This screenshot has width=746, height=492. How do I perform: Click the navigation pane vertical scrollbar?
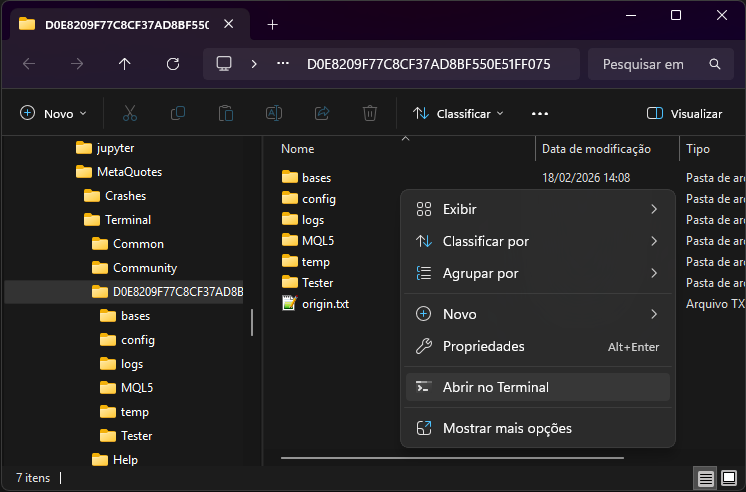(x=252, y=322)
